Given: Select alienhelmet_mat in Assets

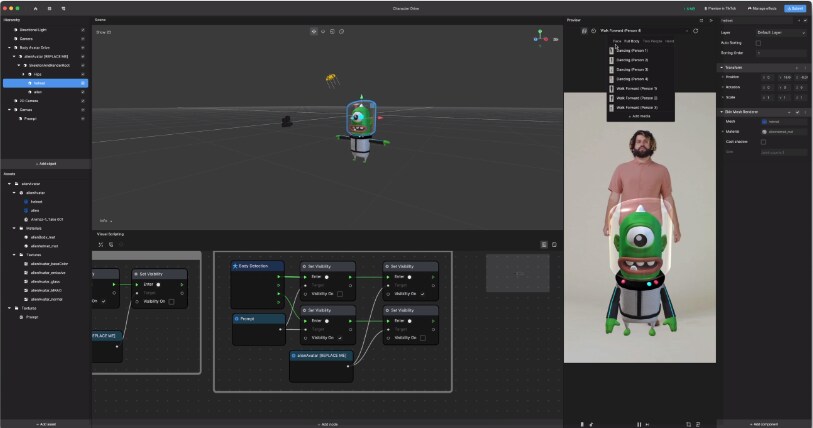Looking at the screenshot, I should pos(44,246).
